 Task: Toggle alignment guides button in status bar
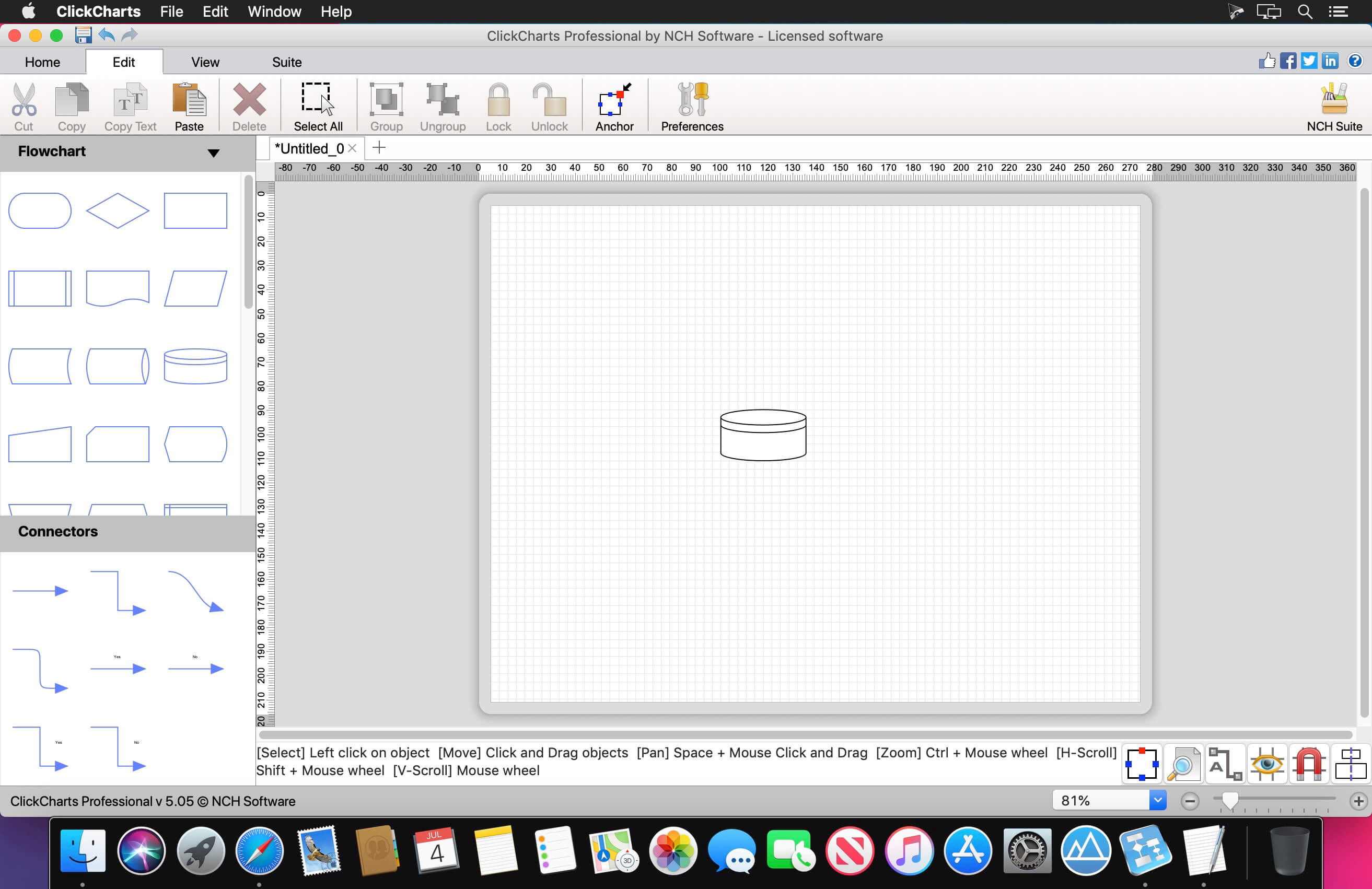(1350, 764)
